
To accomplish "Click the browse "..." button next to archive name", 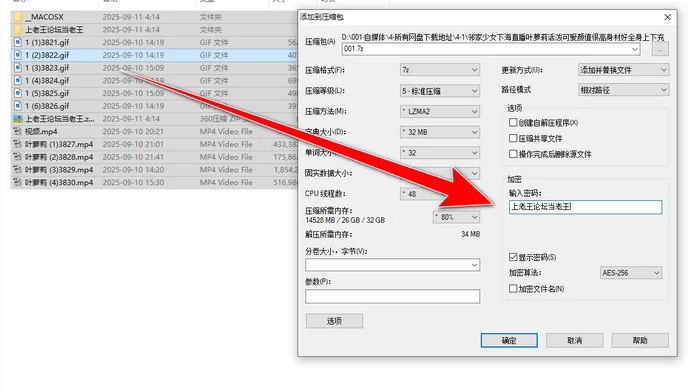I will (x=660, y=49).
